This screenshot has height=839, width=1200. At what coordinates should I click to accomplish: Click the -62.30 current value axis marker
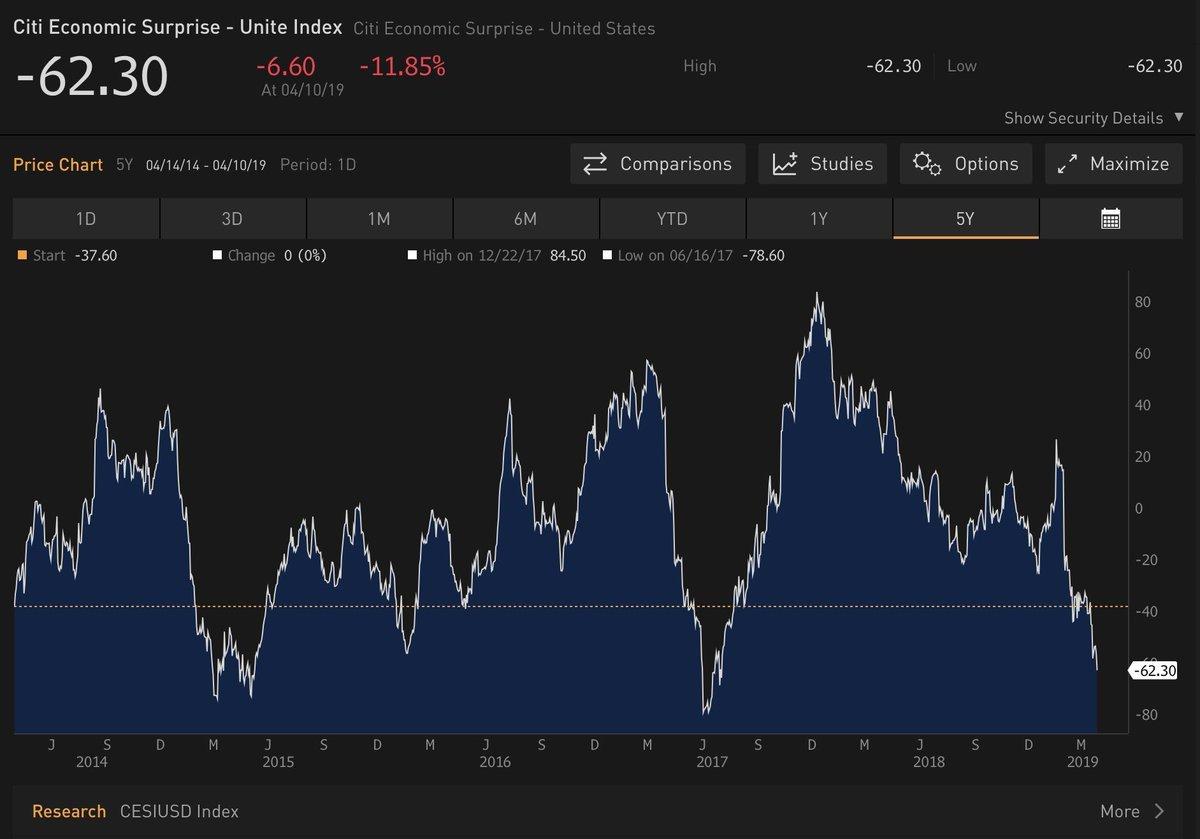click(1154, 670)
